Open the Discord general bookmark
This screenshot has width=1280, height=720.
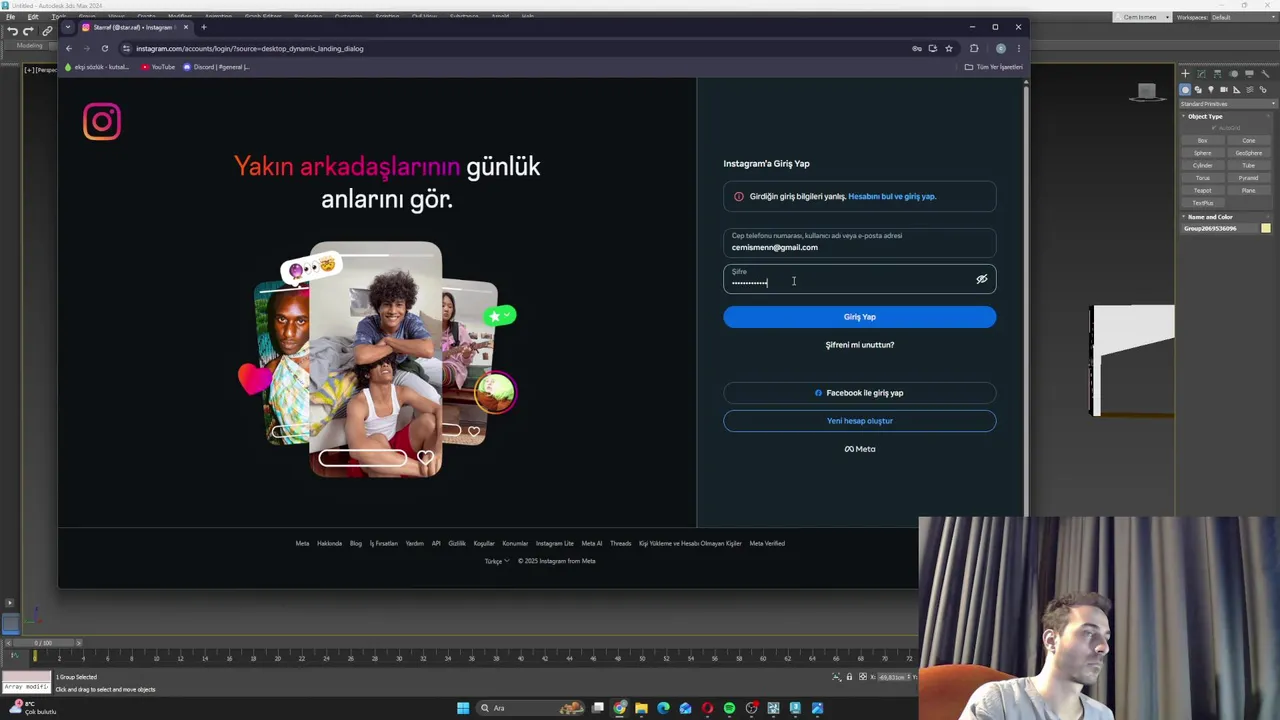click(216, 67)
